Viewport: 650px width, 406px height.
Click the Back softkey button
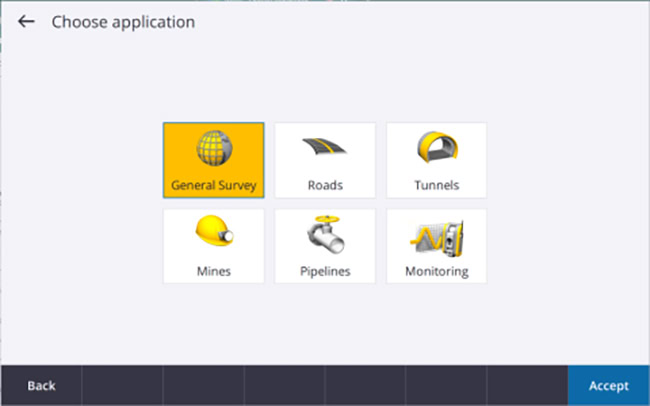41,386
